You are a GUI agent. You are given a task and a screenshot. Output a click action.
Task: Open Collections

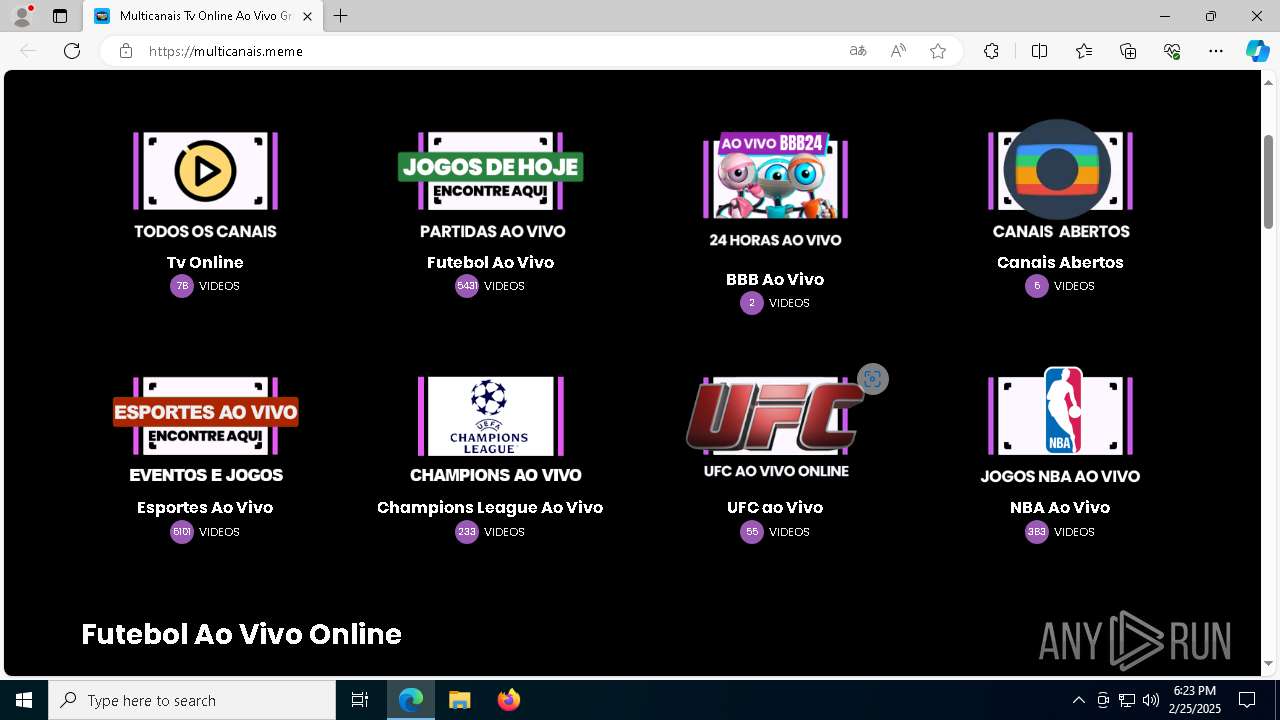1128,51
